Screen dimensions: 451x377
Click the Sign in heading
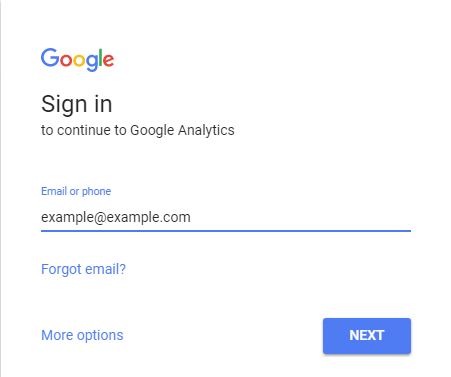(77, 104)
